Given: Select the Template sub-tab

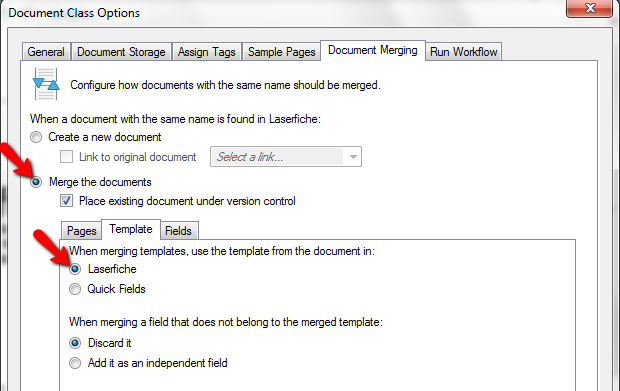Looking at the screenshot, I should (x=131, y=229).
